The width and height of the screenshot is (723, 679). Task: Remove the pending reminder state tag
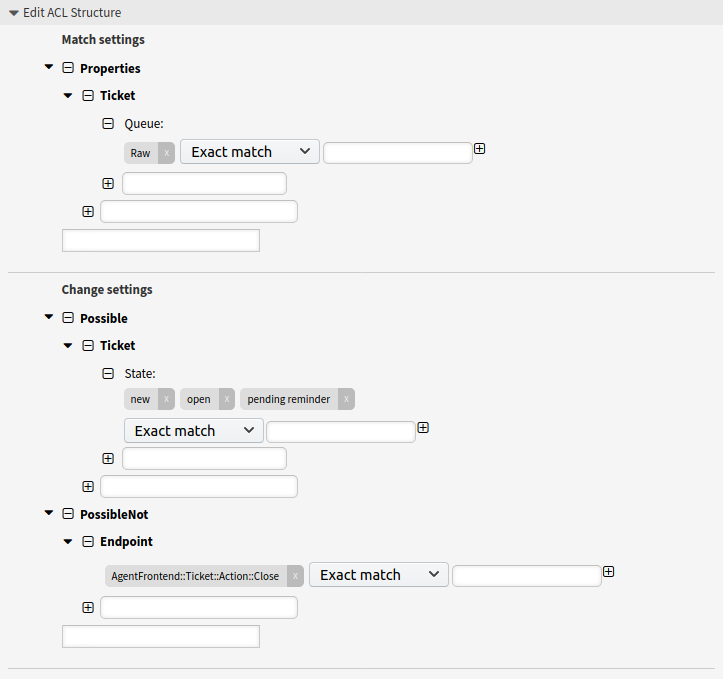(346, 399)
